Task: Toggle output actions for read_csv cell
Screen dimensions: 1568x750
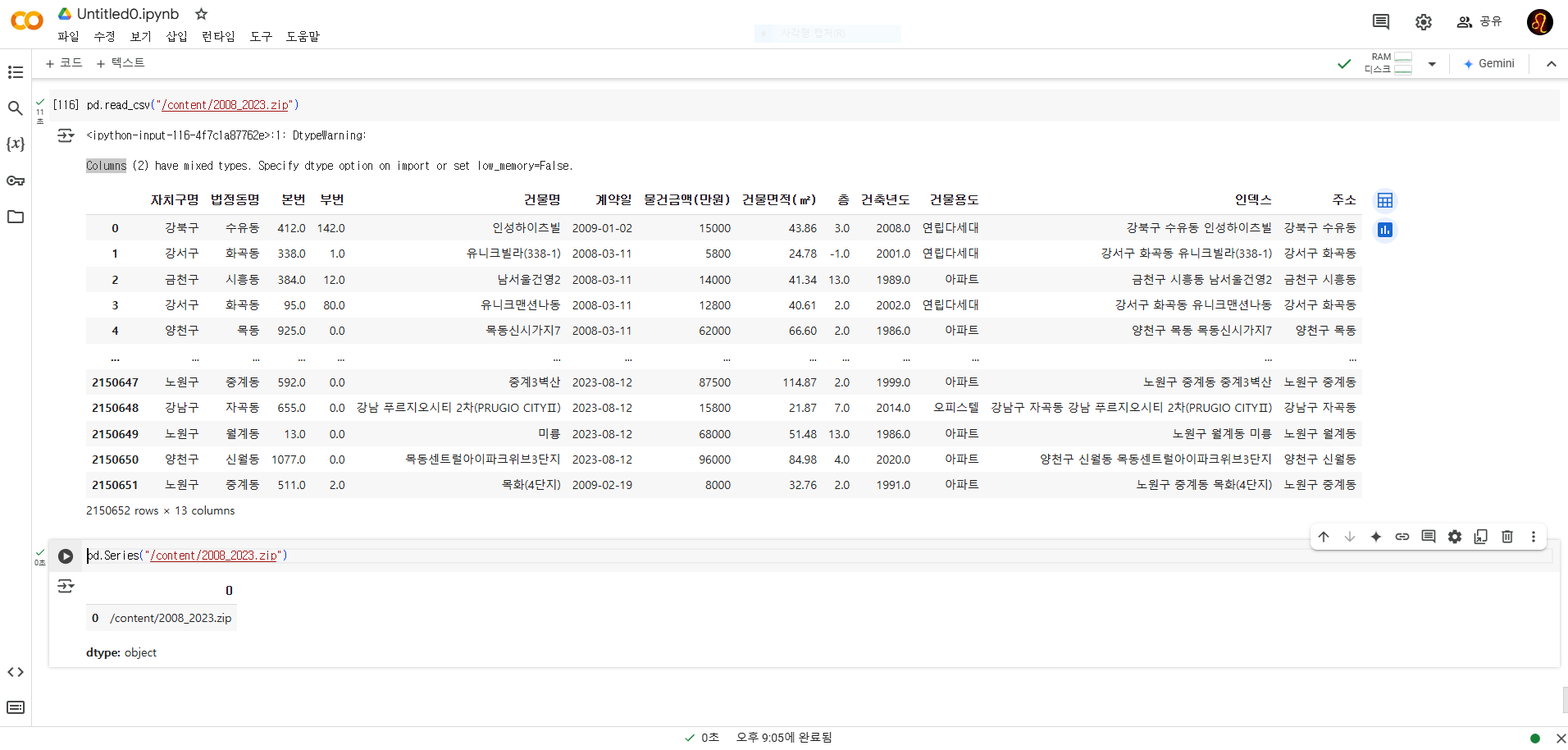Action: [x=66, y=136]
